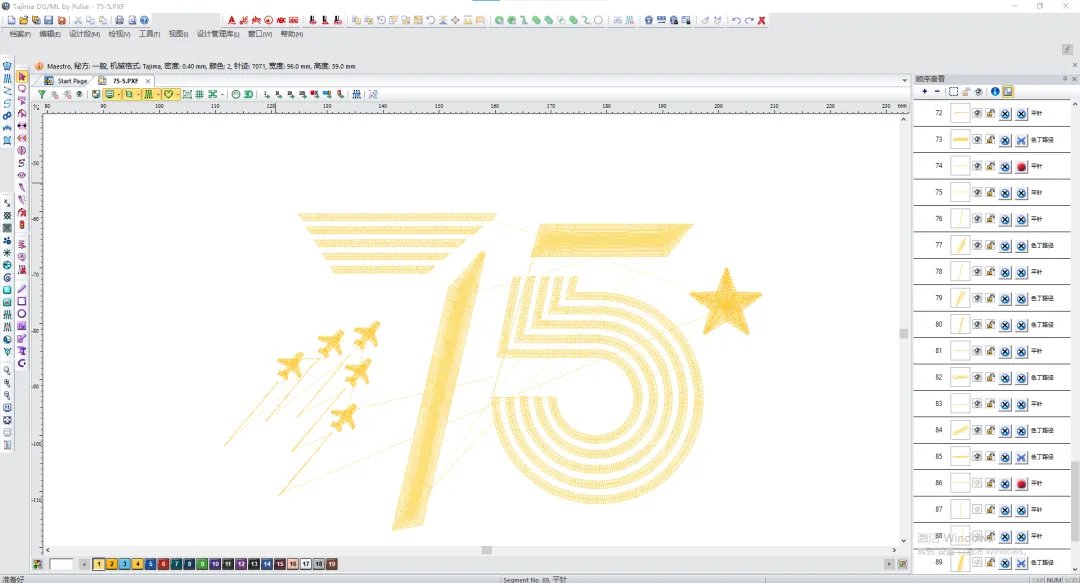
Task: Create a new design file
Action: (12, 20)
